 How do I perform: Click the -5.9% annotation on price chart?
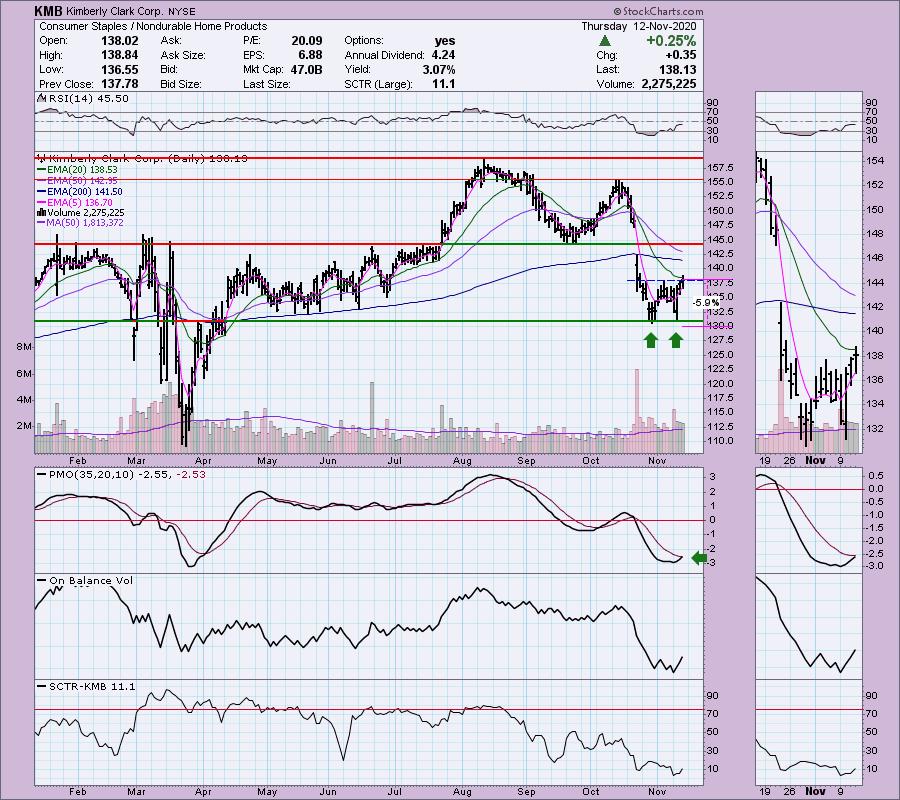click(x=704, y=302)
